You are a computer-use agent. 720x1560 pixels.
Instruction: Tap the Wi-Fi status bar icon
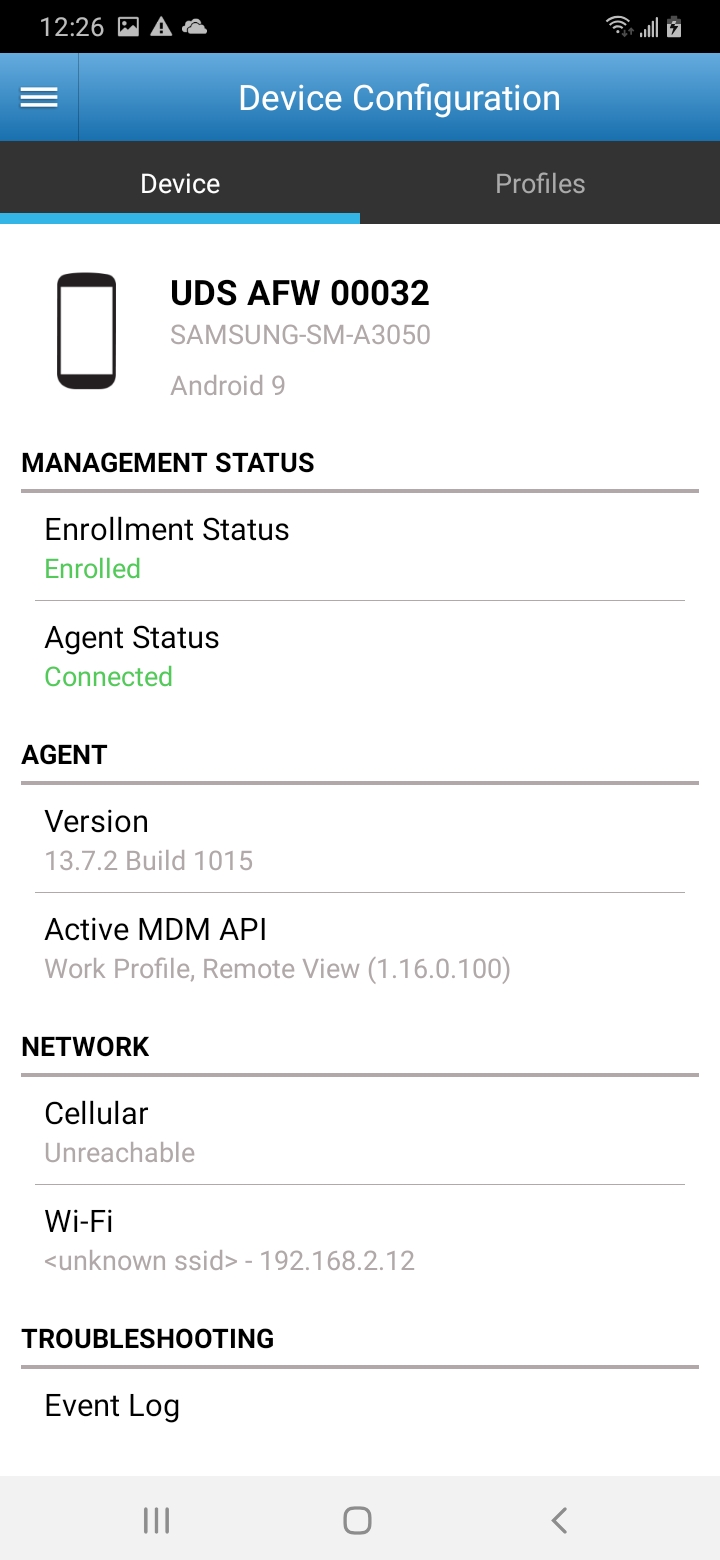pos(619,27)
